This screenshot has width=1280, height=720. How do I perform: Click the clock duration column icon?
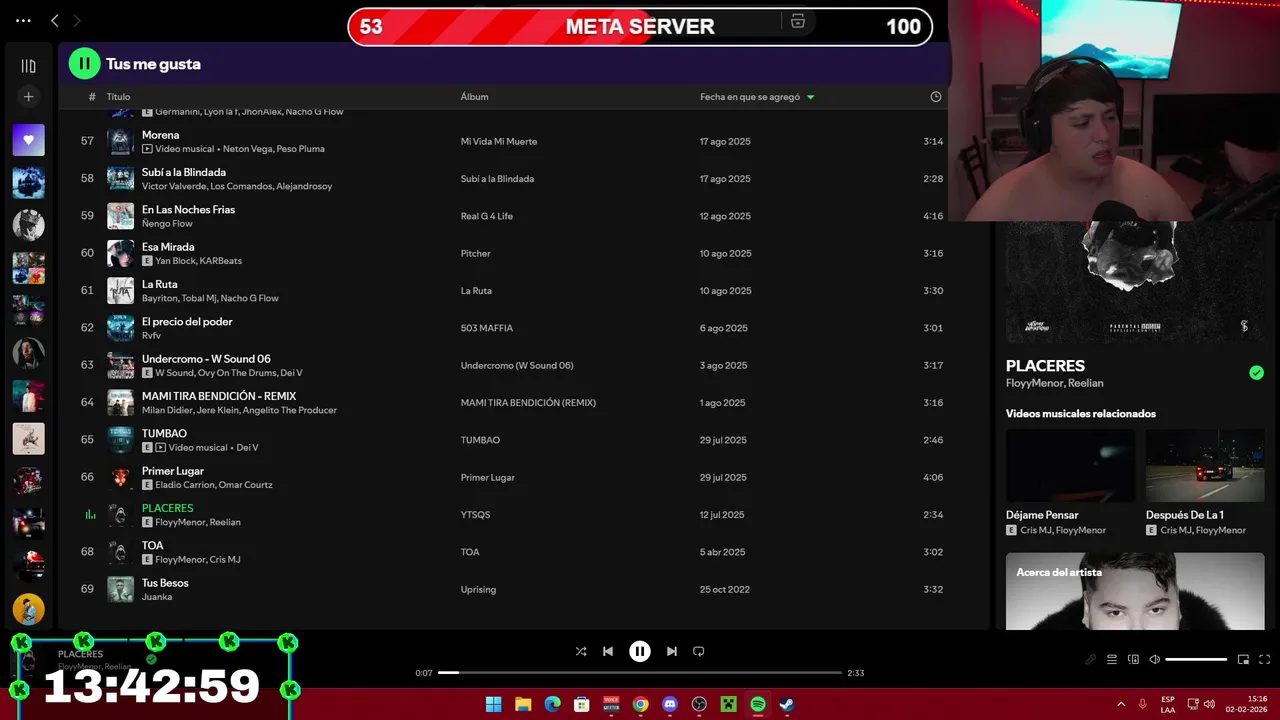click(x=936, y=97)
